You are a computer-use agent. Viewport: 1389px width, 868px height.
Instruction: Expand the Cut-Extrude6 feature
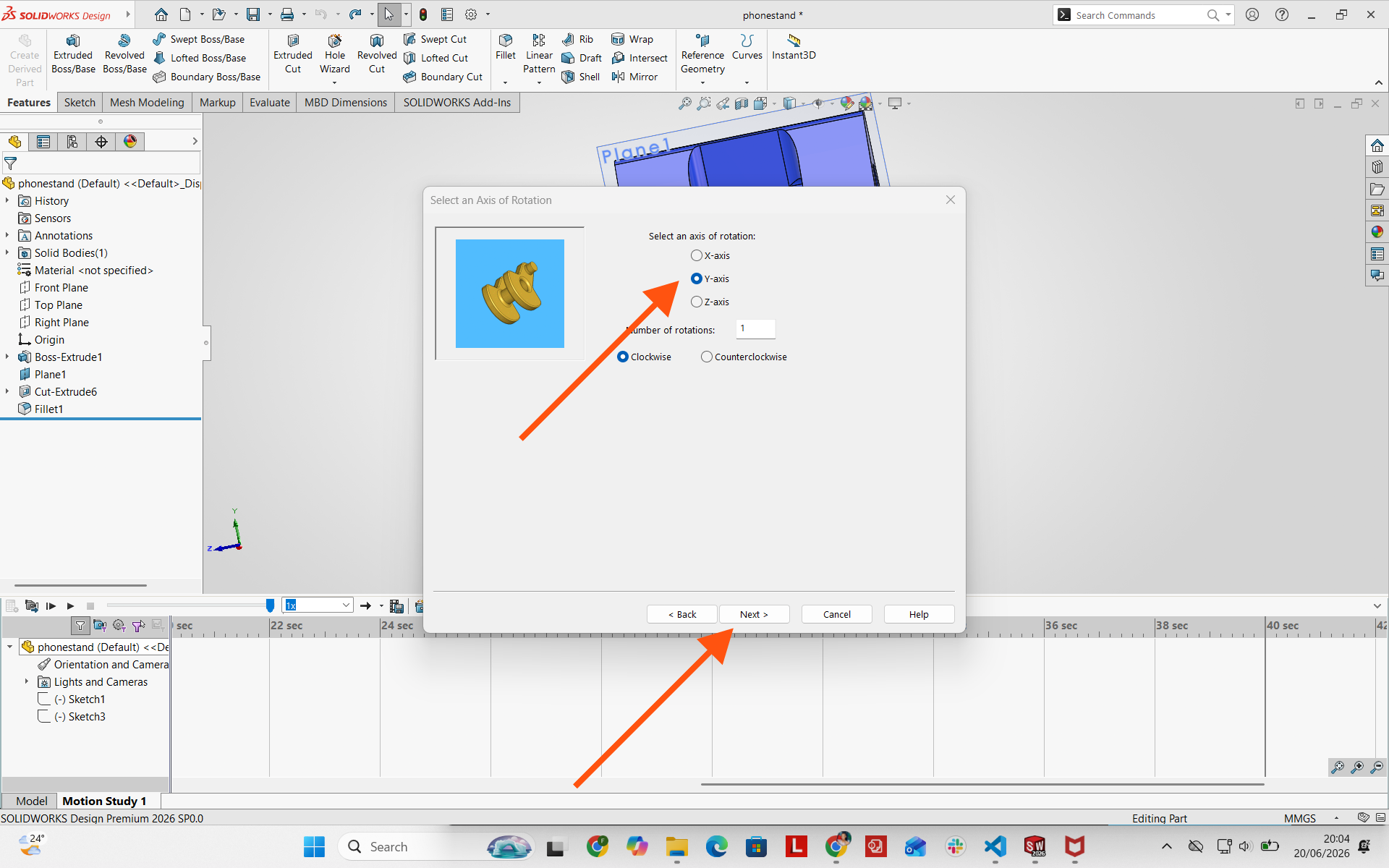coord(7,391)
